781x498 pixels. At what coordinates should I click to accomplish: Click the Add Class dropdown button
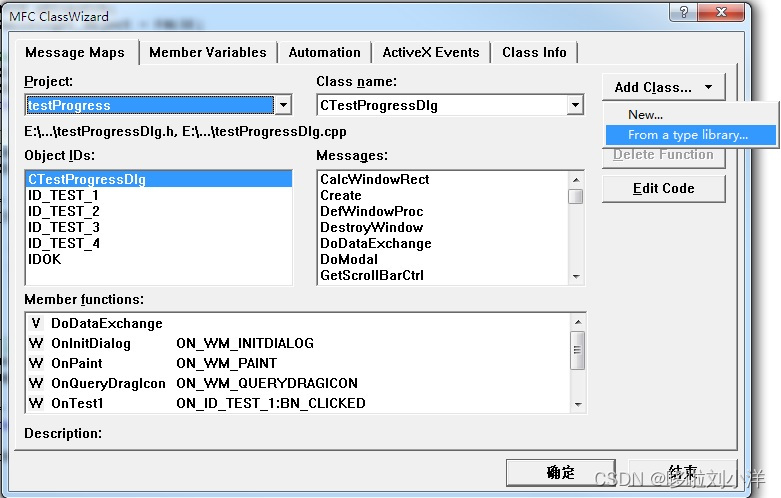(x=663, y=87)
